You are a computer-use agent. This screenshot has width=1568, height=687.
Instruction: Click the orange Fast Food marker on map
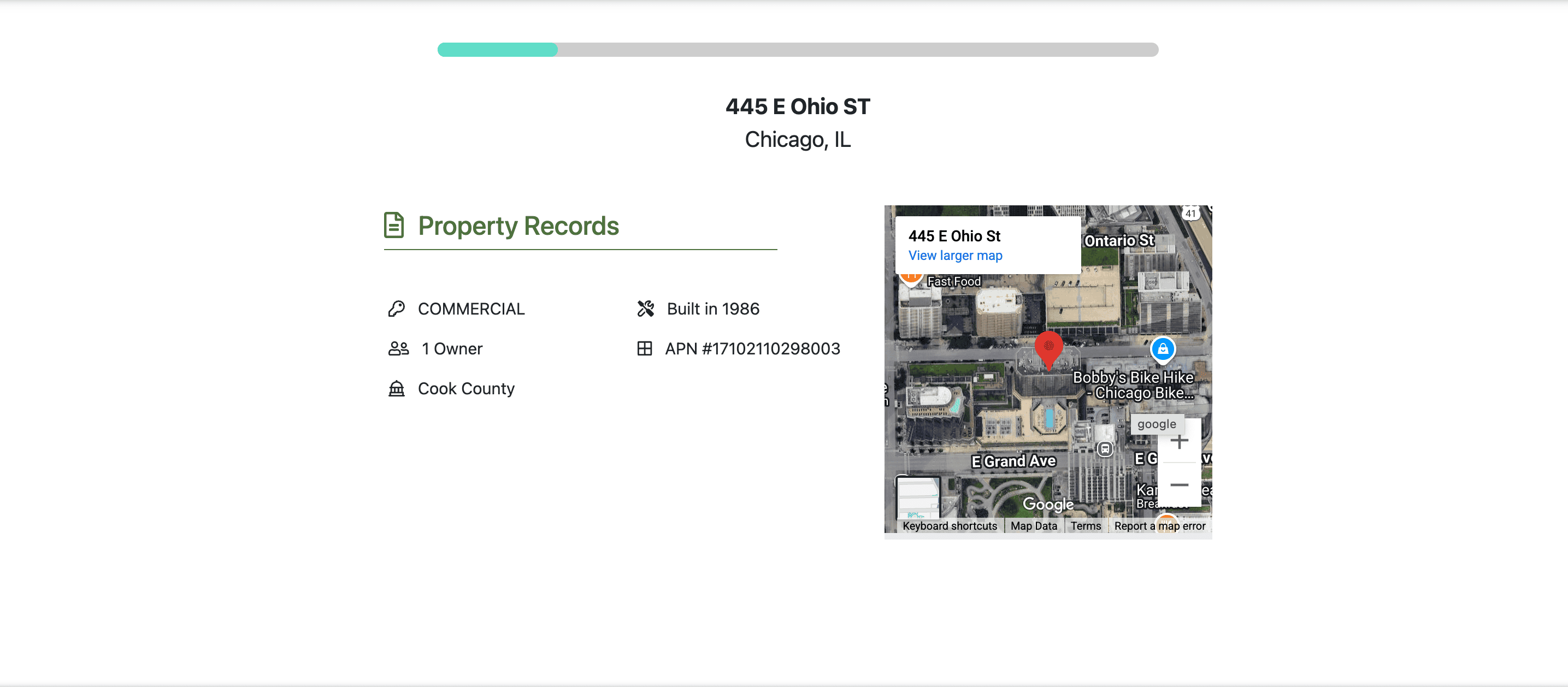tap(910, 279)
